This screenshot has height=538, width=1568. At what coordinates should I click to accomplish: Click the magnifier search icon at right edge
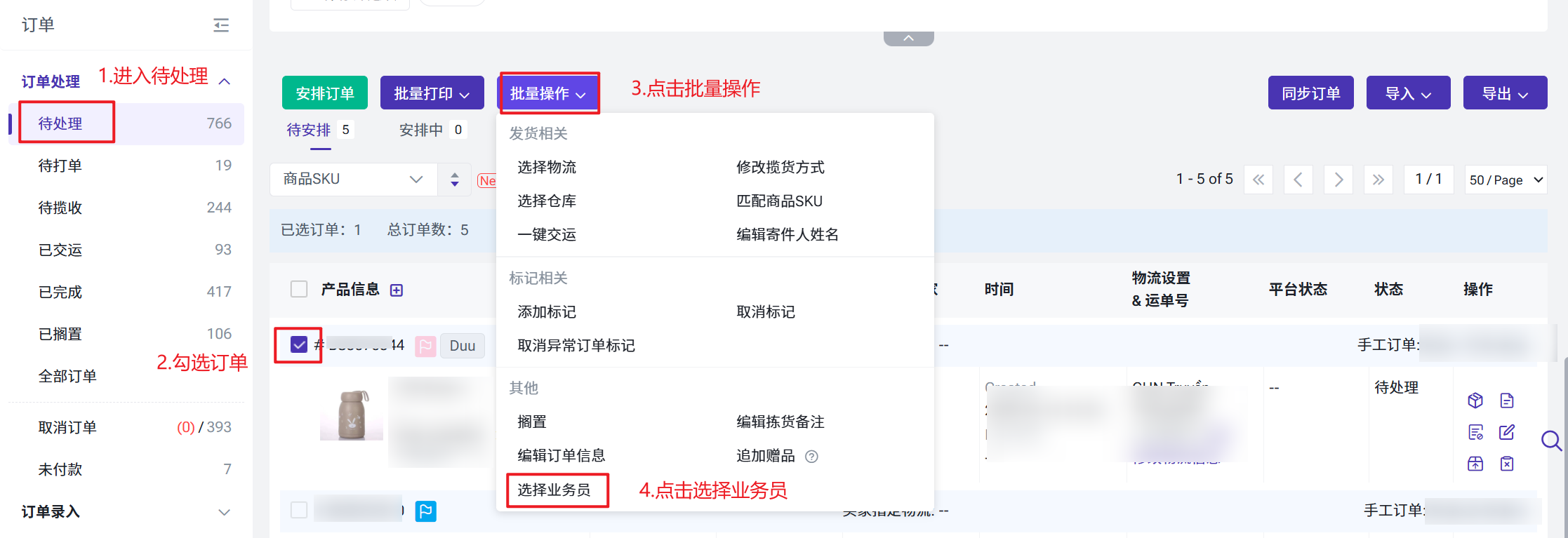tap(1550, 441)
